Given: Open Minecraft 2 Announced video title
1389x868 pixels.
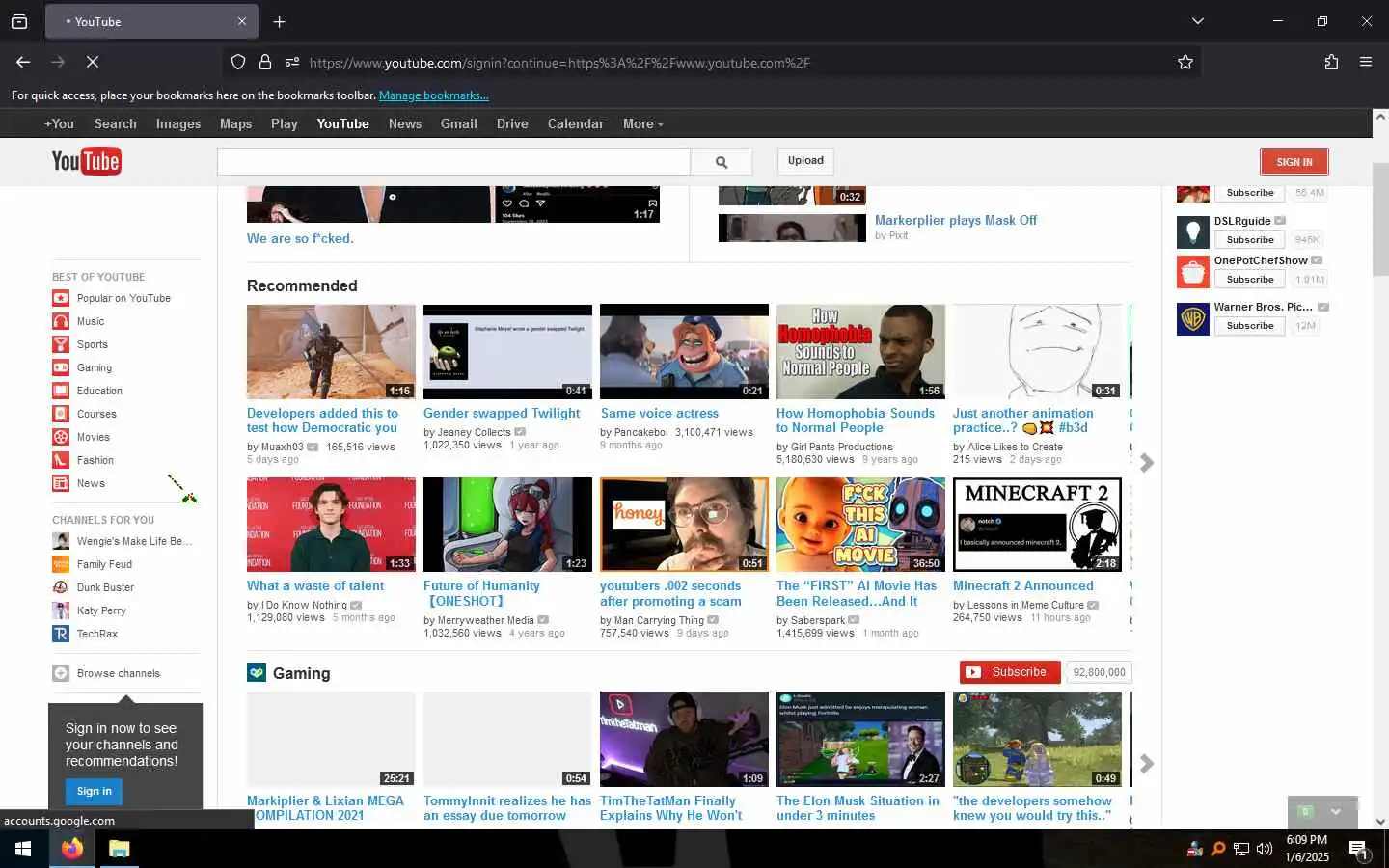Looking at the screenshot, I should click(1023, 585).
